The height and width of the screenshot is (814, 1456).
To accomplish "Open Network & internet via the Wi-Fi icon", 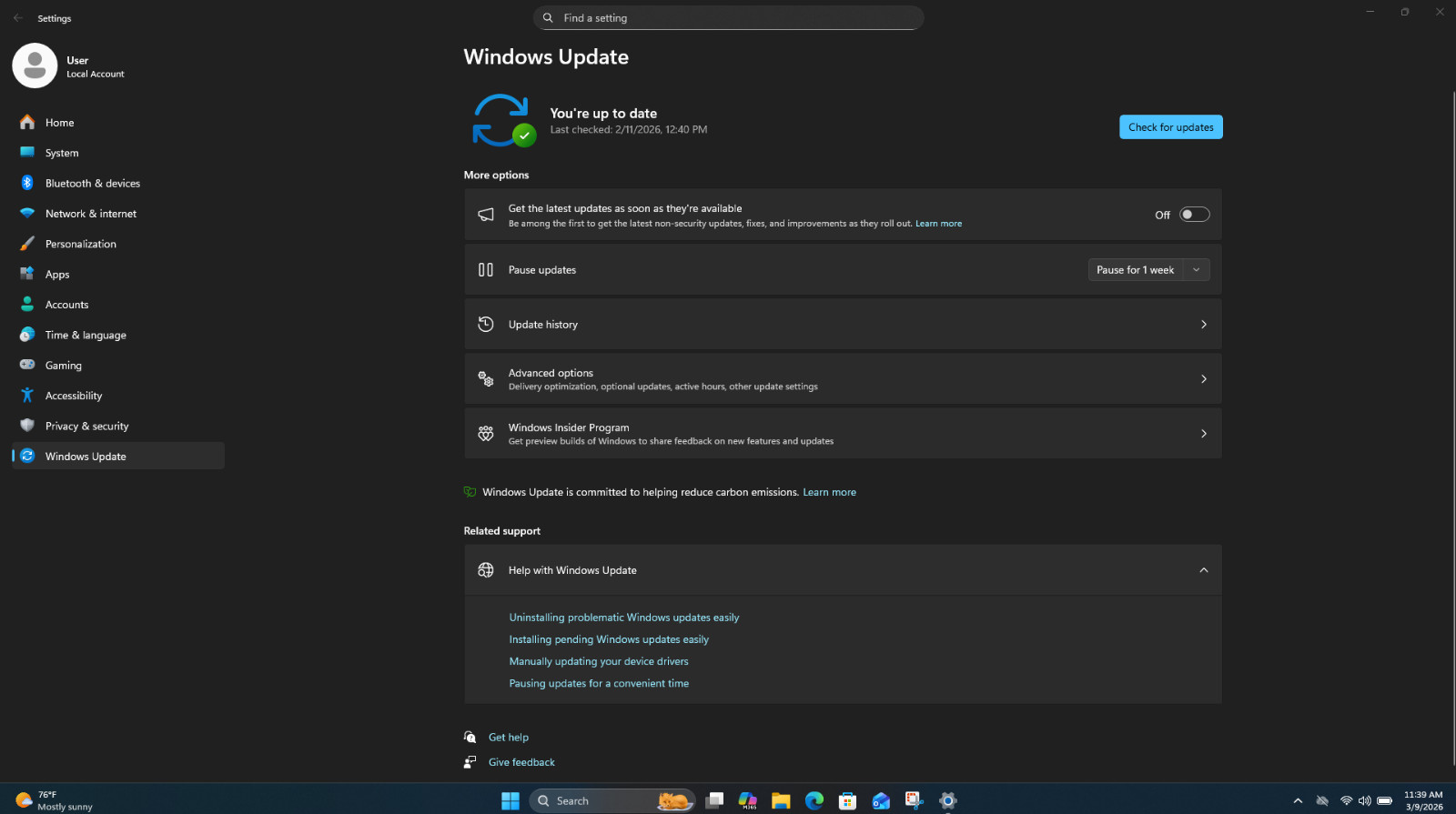I will pyautogui.click(x=27, y=214).
